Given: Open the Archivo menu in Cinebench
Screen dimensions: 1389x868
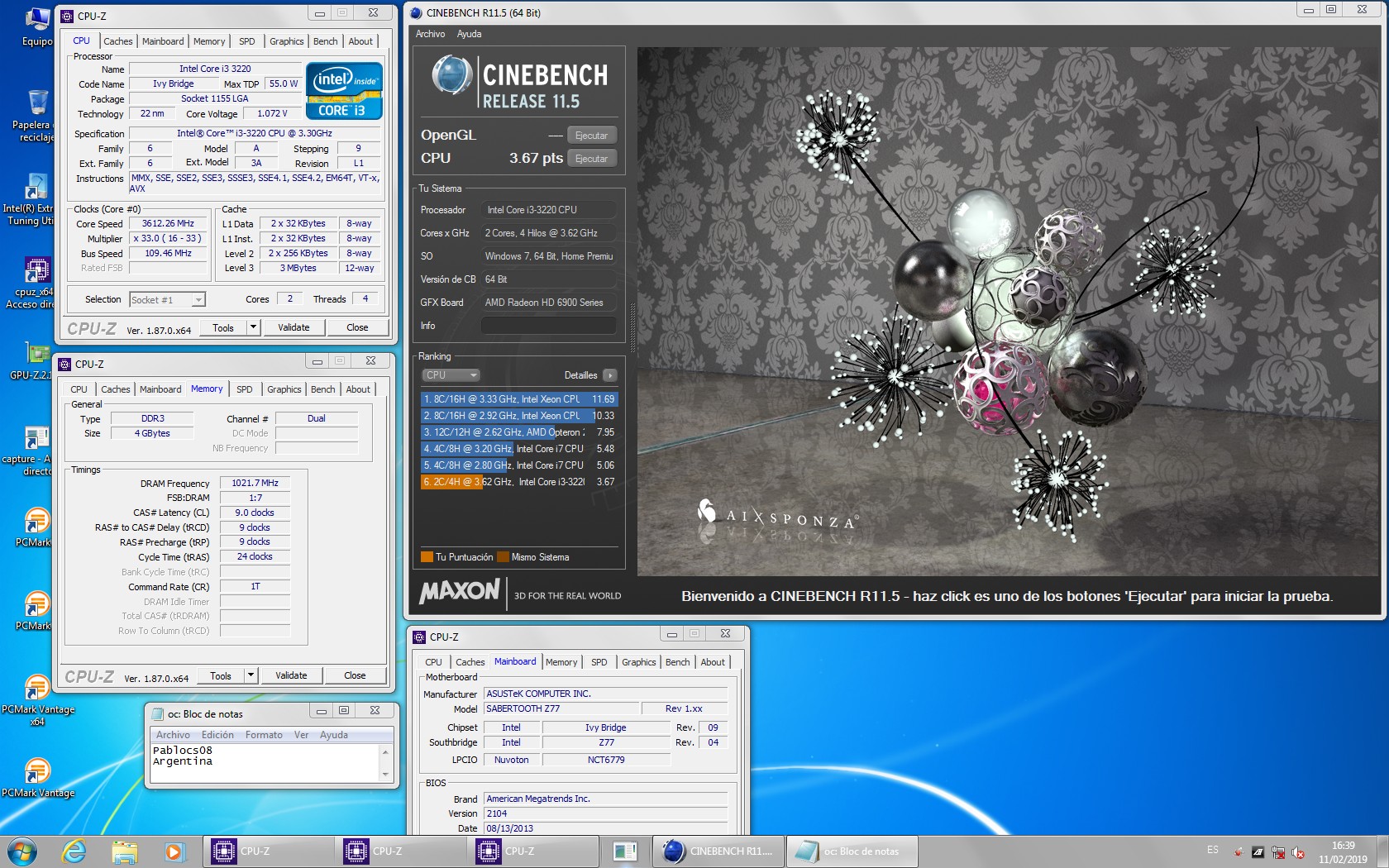Looking at the screenshot, I should (430, 34).
